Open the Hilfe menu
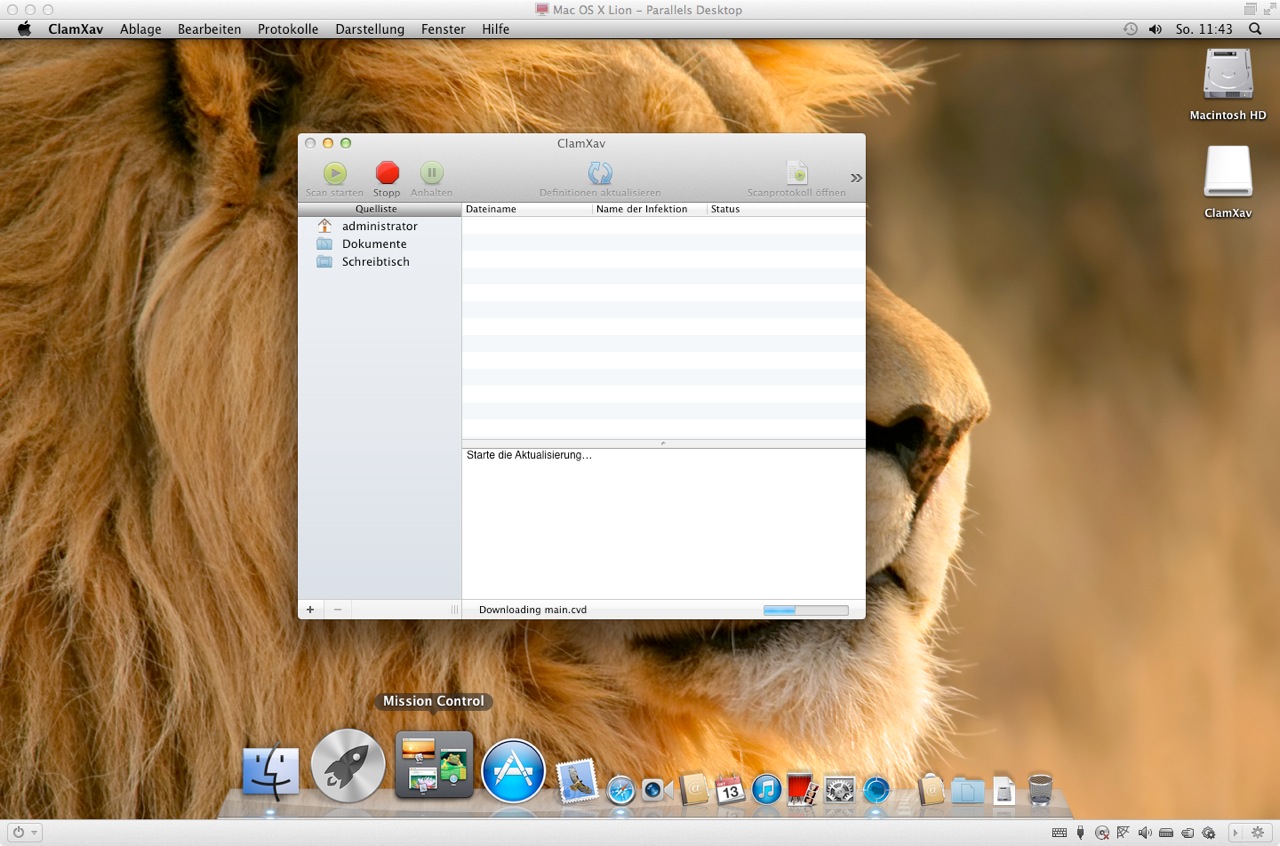1280x846 pixels. point(496,29)
